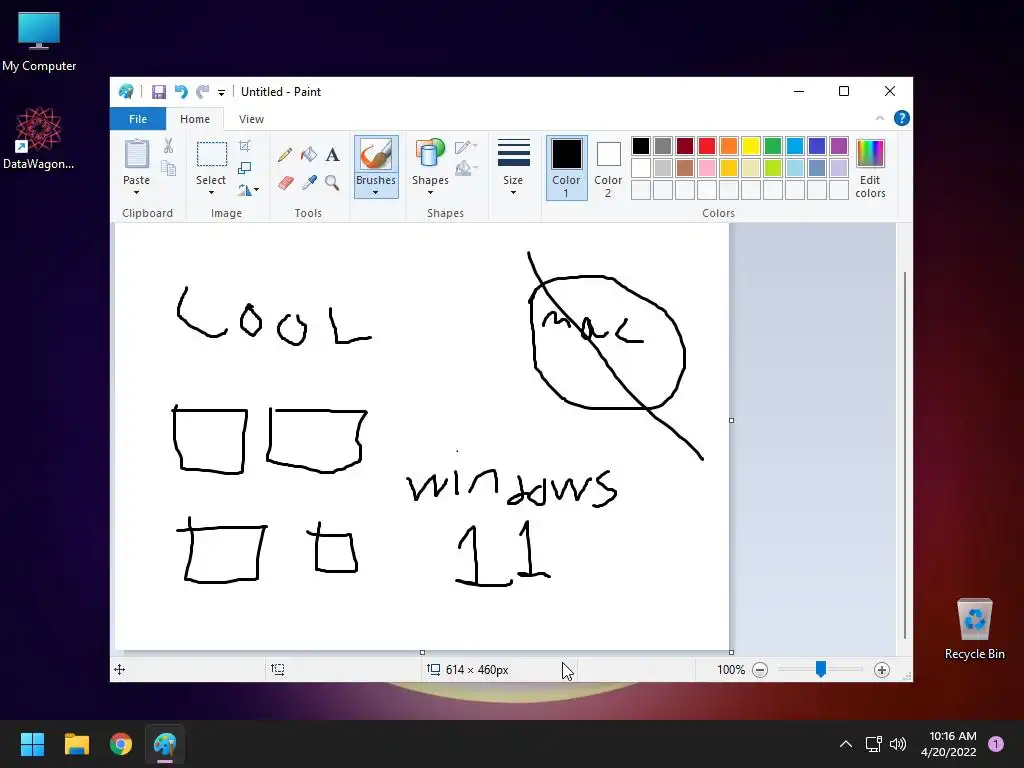The image size is (1024, 768).
Task: Open the Shape outline dropdown
Action: (x=466, y=146)
